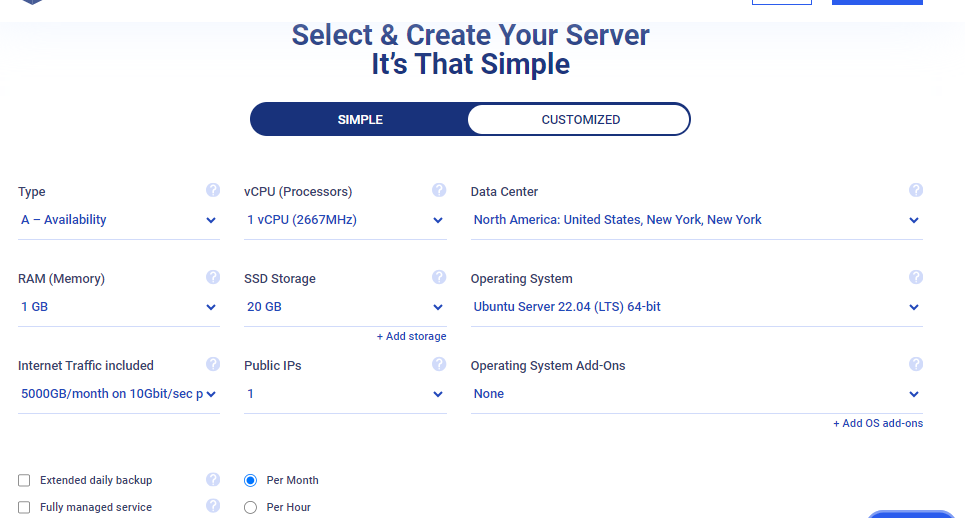The width and height of the screenshot is (965, 518).
Task: Show help for Operating System
Action: (916, 277)
